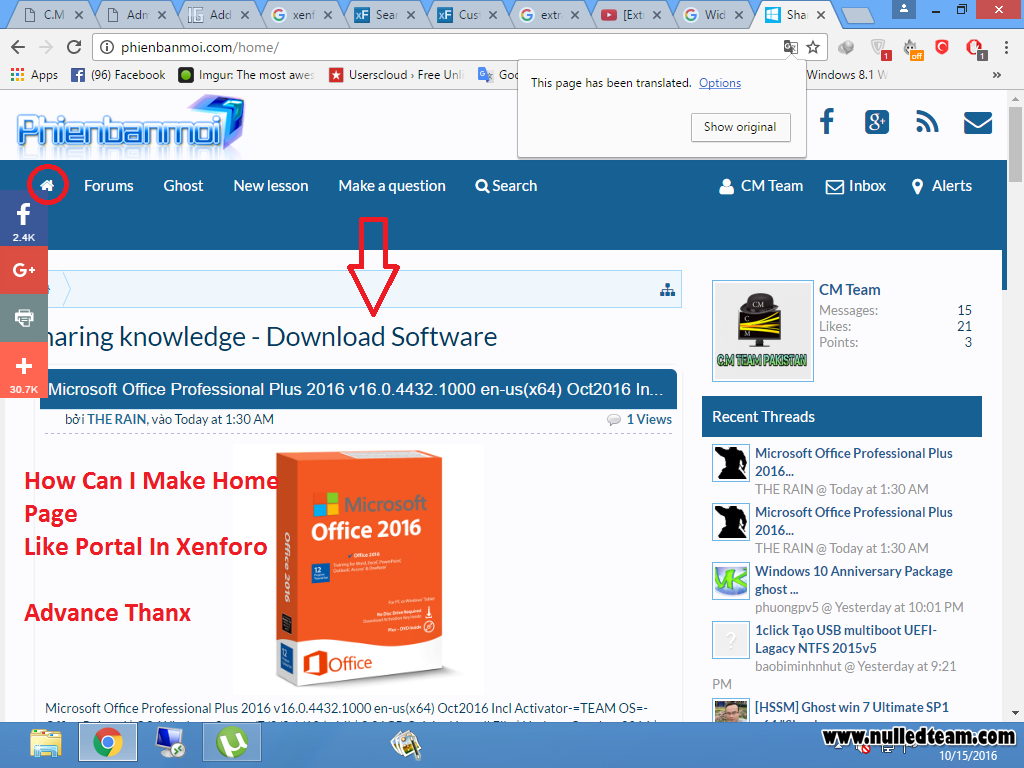Open the photo editor icon in the taskbar
The height and width of the screenshot is (768, 1024).
point(406,745)
